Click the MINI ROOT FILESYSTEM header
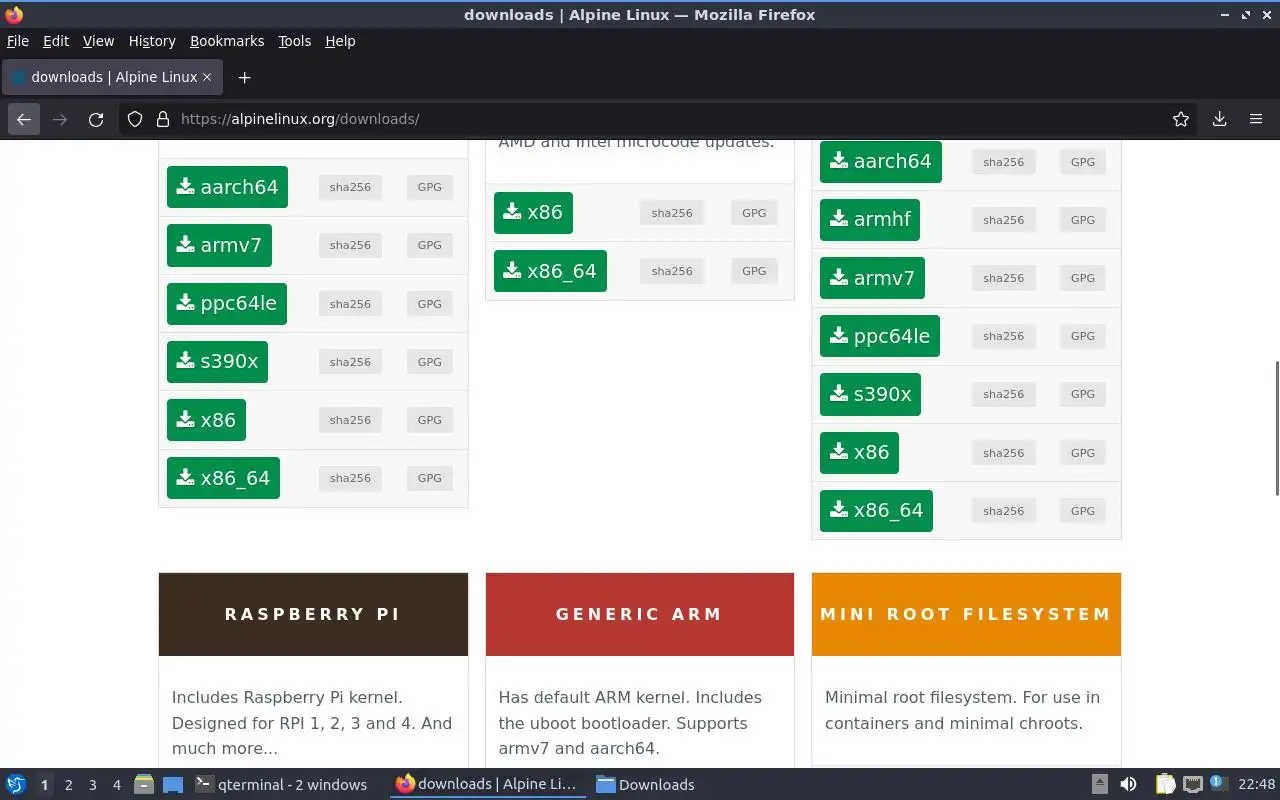 coord(966,614)
